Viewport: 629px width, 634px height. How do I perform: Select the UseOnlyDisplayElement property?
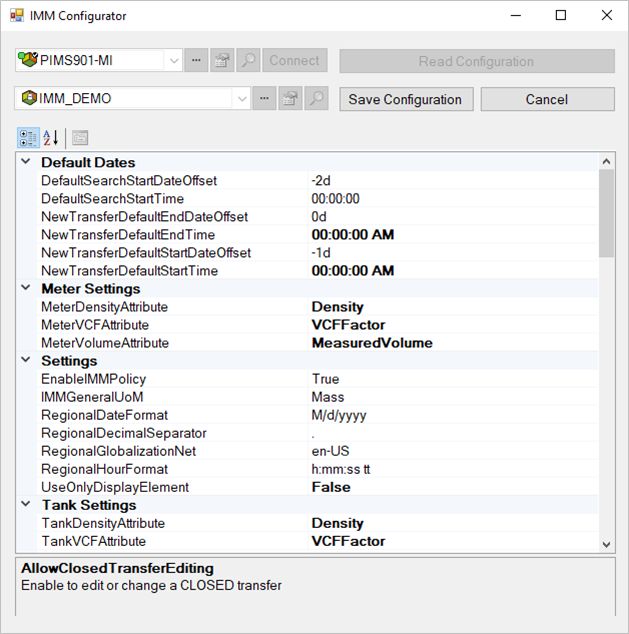115,487
